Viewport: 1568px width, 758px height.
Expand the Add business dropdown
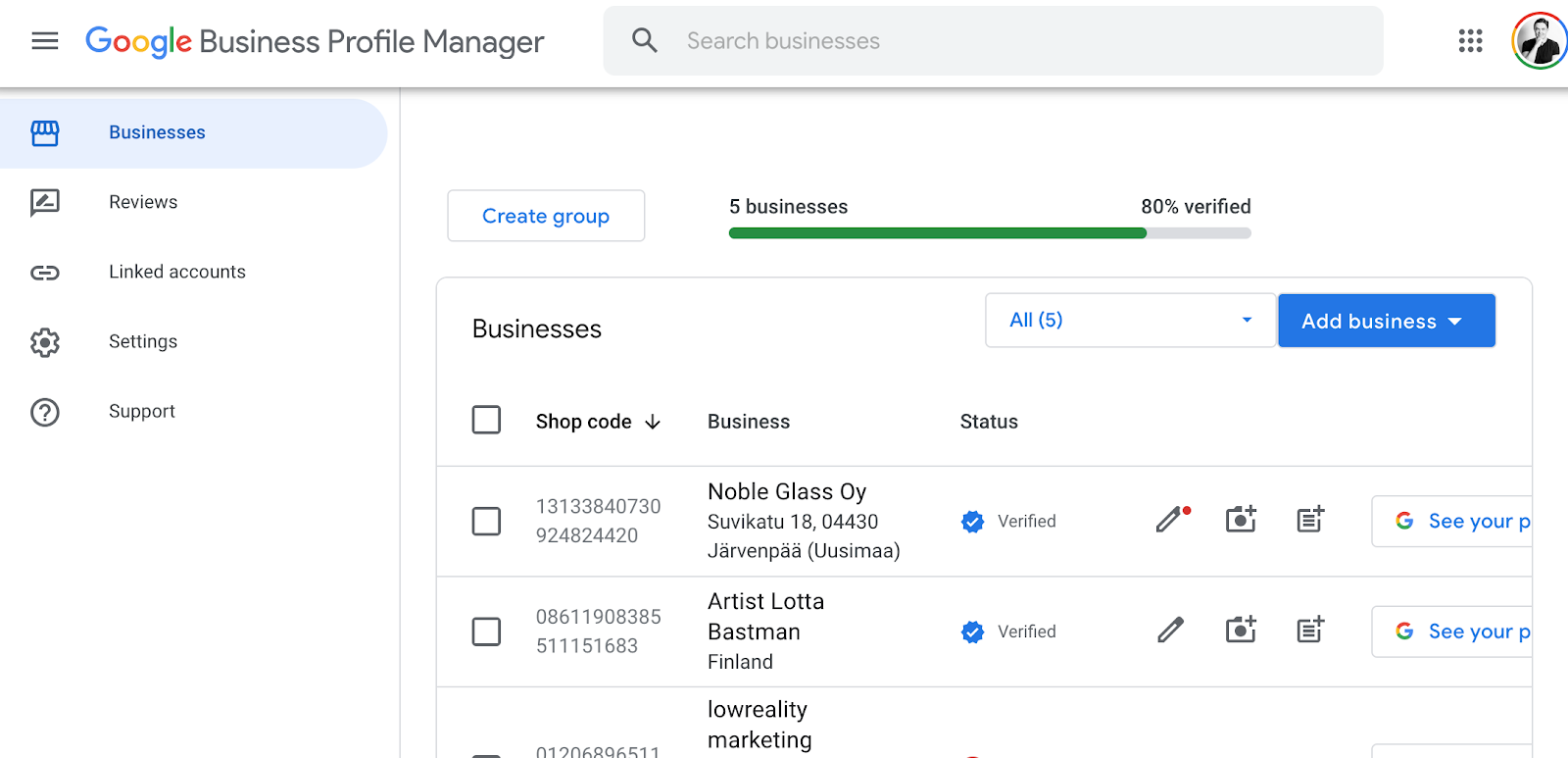tap(1387, 321)
